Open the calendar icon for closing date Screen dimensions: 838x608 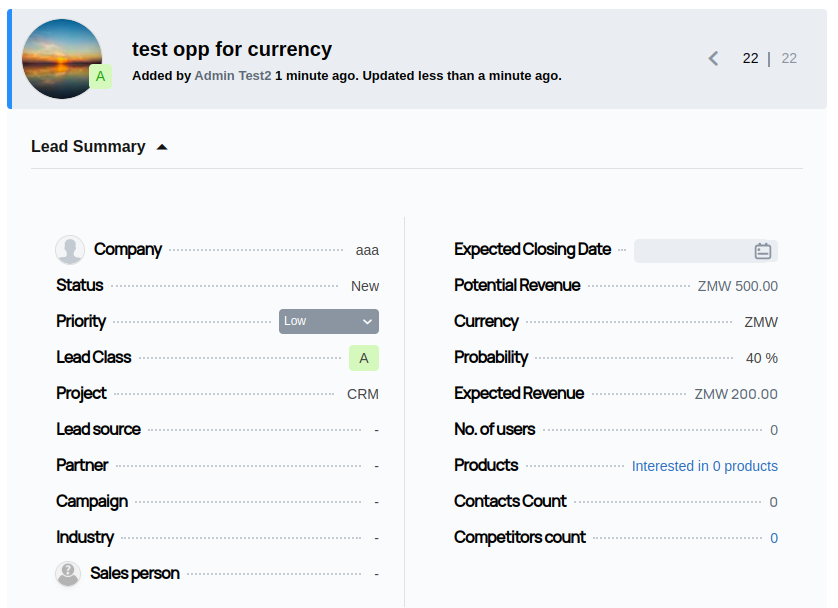click(763, 251)
